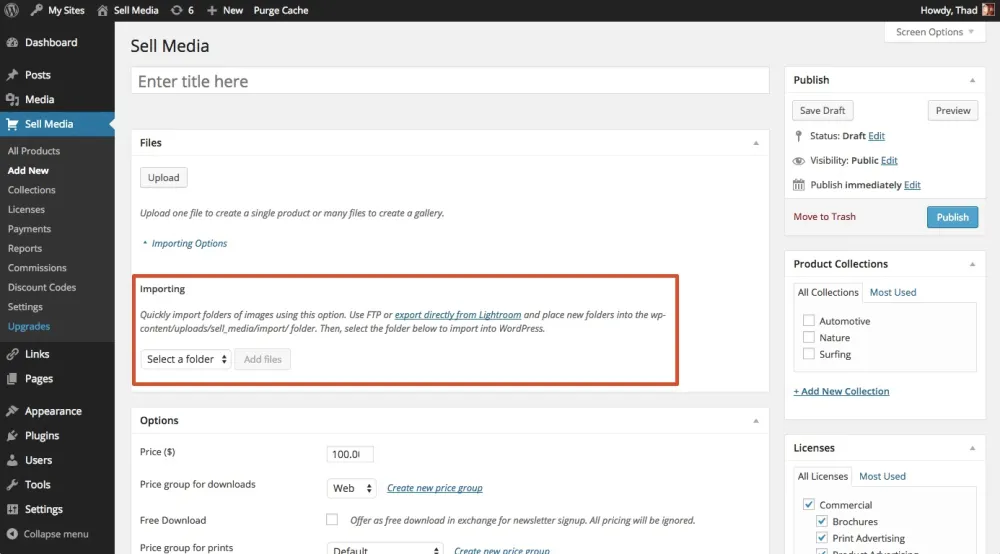Uncheck the Brochures license checkbox
The height and width of the screenshot is (554, 1000).
pyautogui.click(x=821, y=521)
